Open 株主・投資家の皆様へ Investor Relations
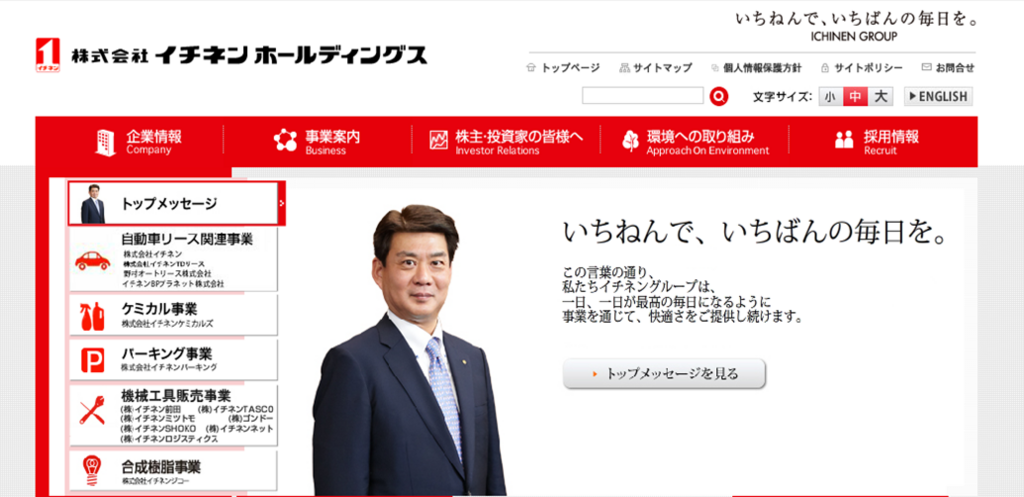 point(506,142)
